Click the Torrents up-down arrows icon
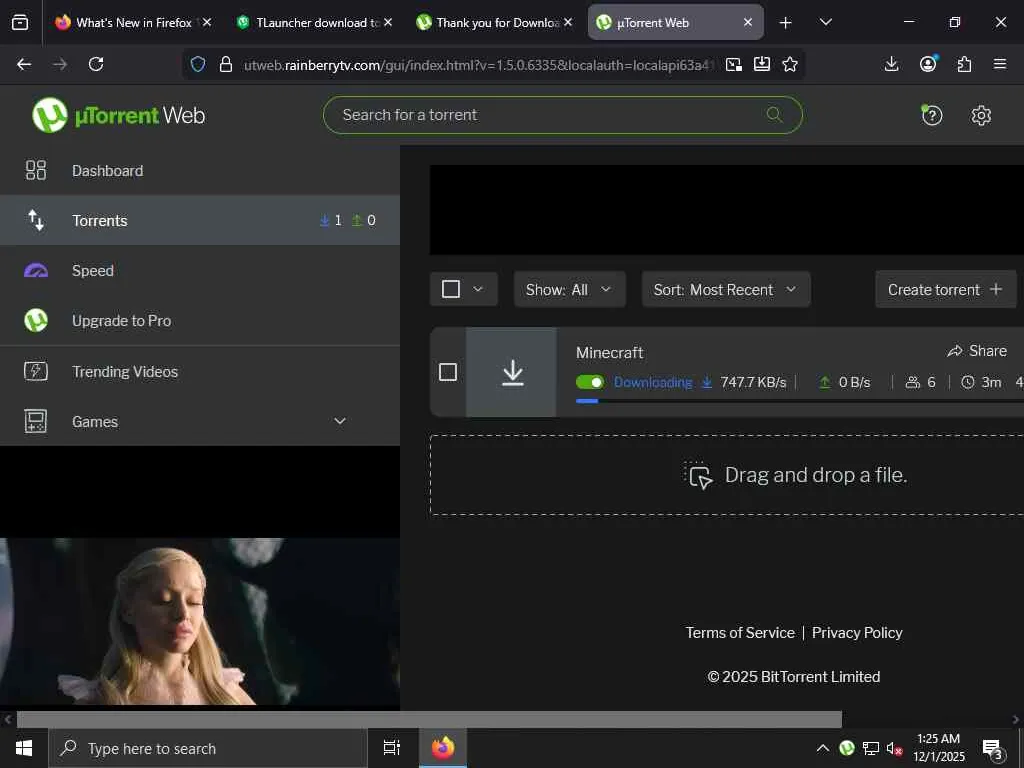 click(x=36, y=220)
